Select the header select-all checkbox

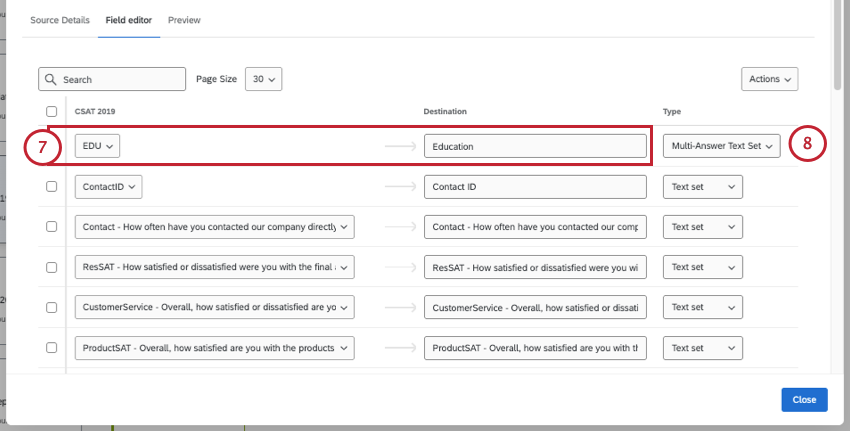click(x=52, y=112)
